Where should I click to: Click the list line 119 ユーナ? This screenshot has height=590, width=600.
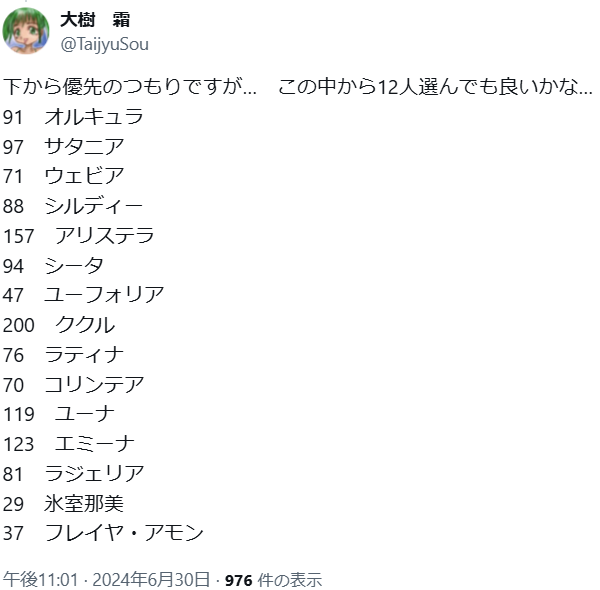point(59,414)
